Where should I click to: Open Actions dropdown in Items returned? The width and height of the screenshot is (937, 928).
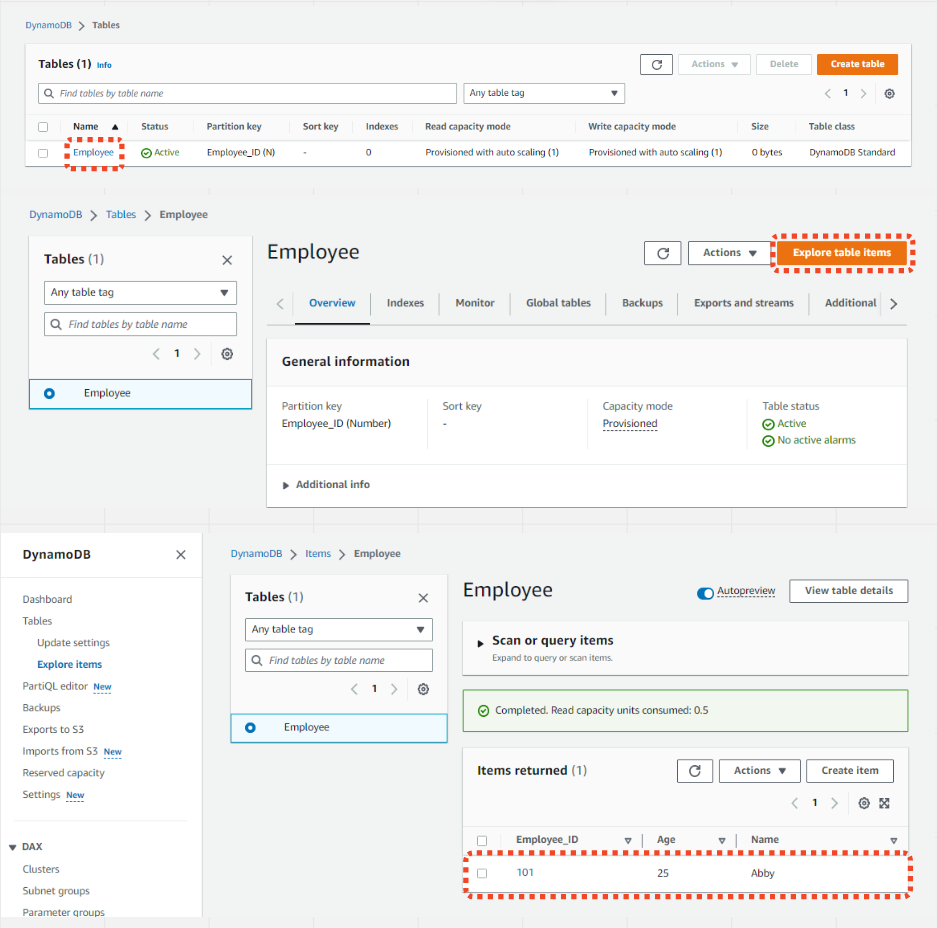(760, 771)
